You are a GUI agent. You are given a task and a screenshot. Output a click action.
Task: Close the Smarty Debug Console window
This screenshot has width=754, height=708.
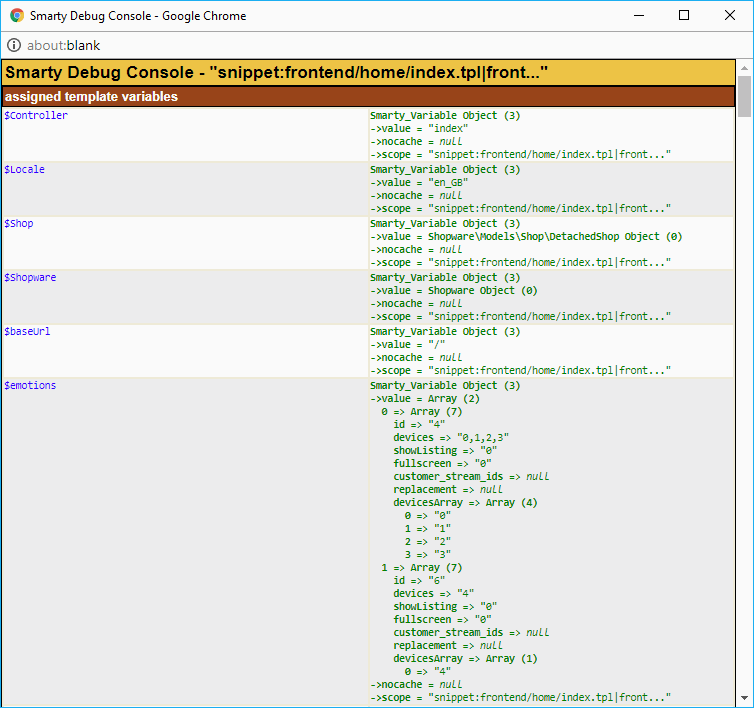730,16
